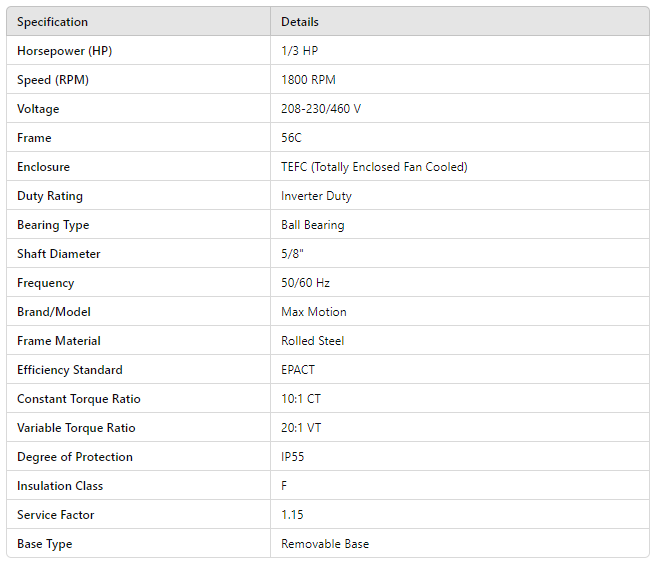The height and width of the screenshot is (564, 657).
Task: Select the Service Factor row label
Action: 55,515
